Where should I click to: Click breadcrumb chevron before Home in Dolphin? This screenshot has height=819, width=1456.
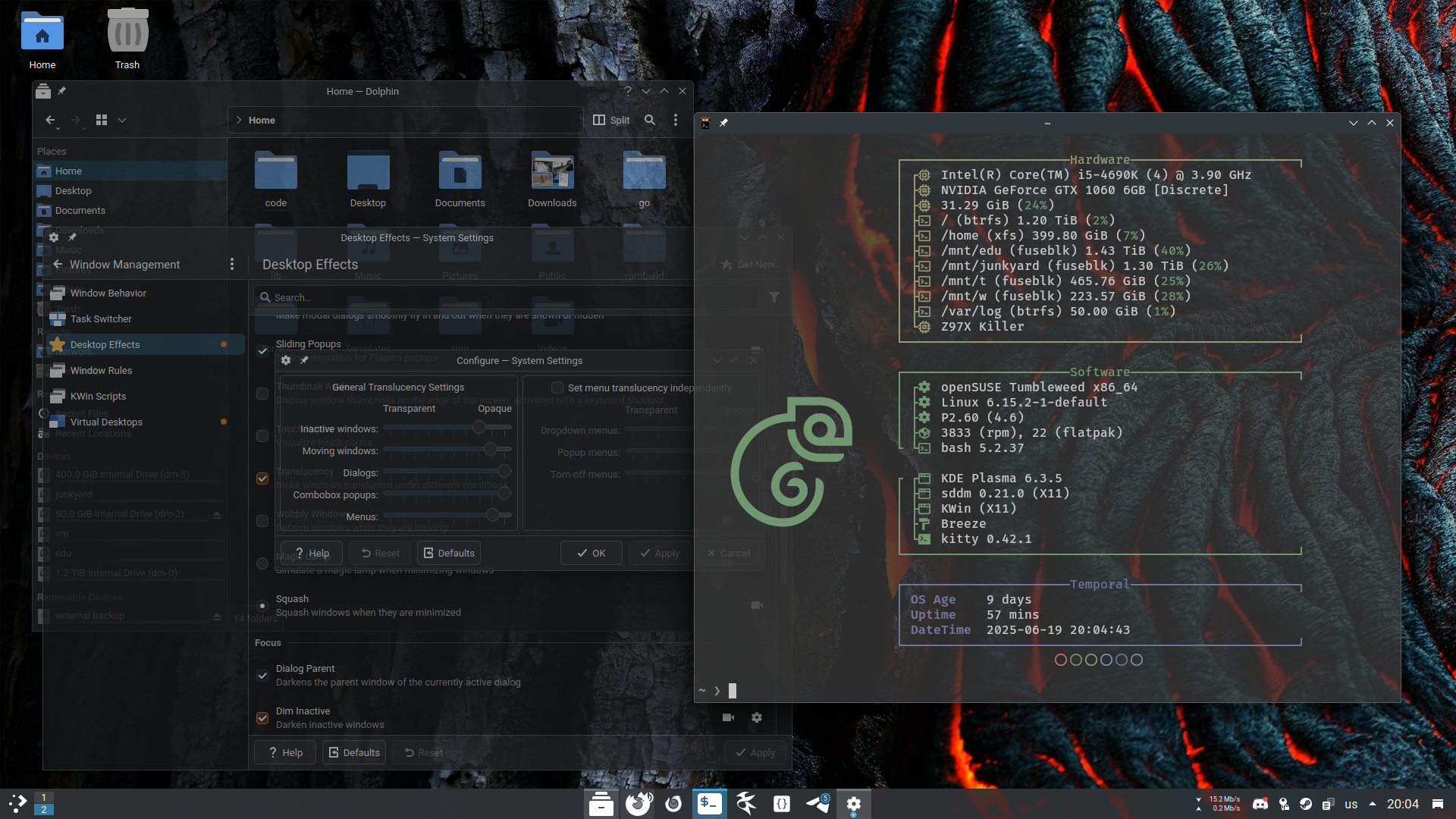(239, 120)
